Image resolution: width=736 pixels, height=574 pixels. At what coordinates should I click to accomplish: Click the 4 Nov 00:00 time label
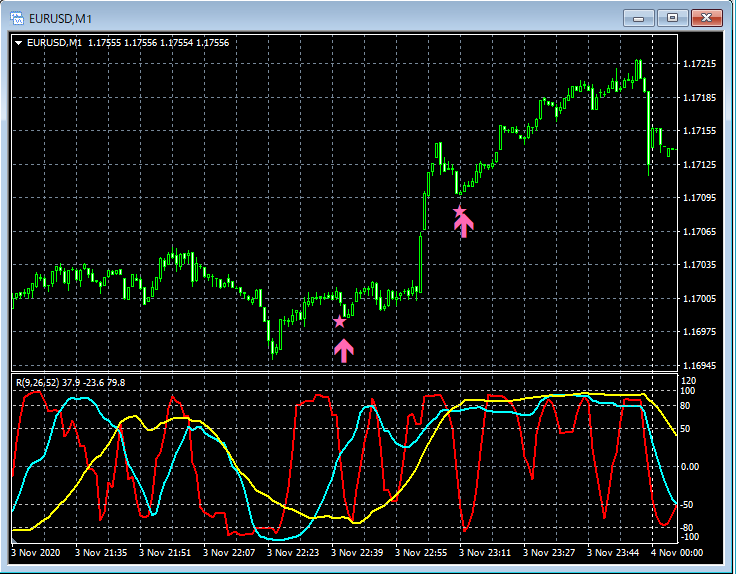click(x=677, y=552)
